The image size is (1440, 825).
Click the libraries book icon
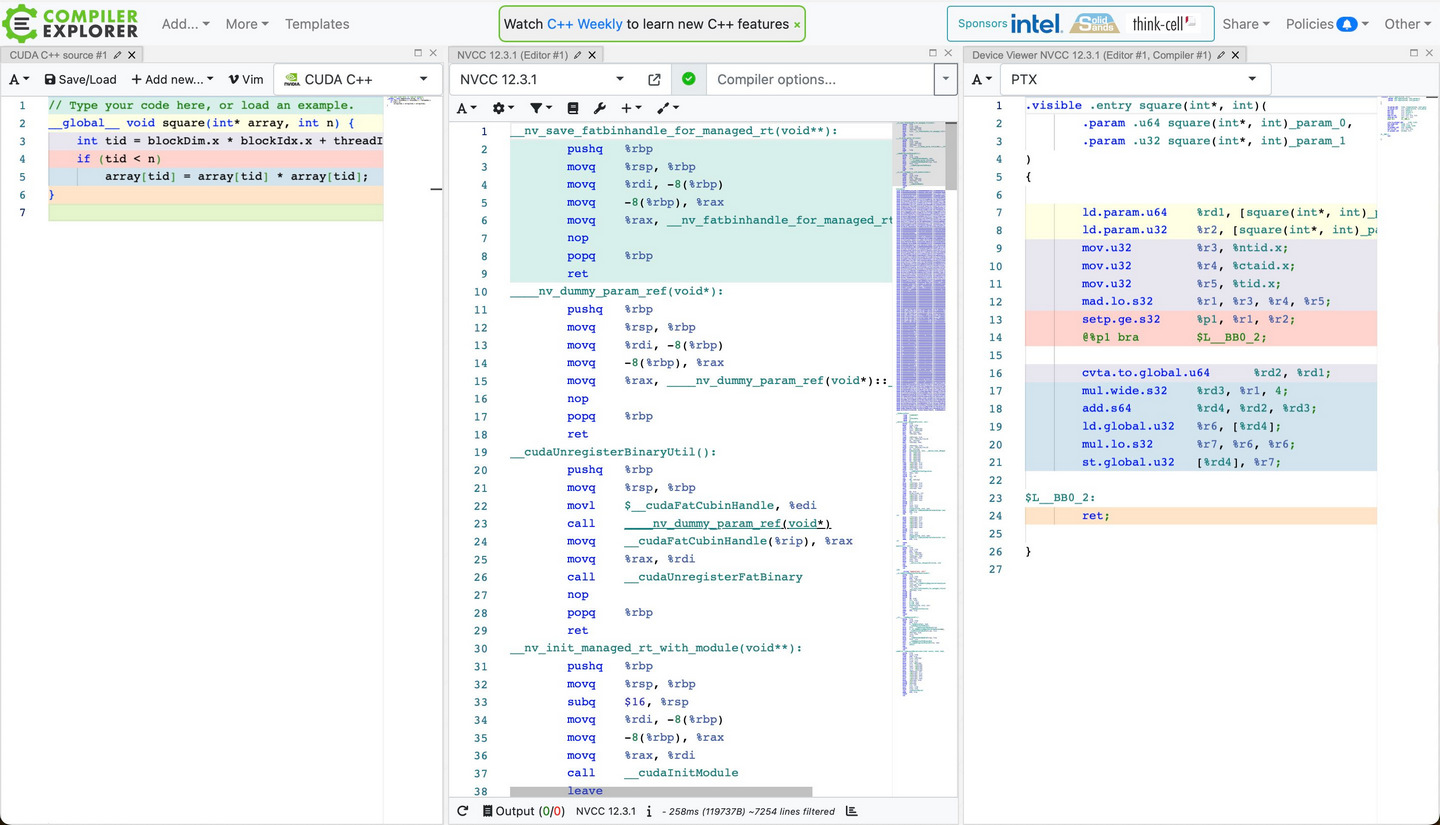coord(573,108)
